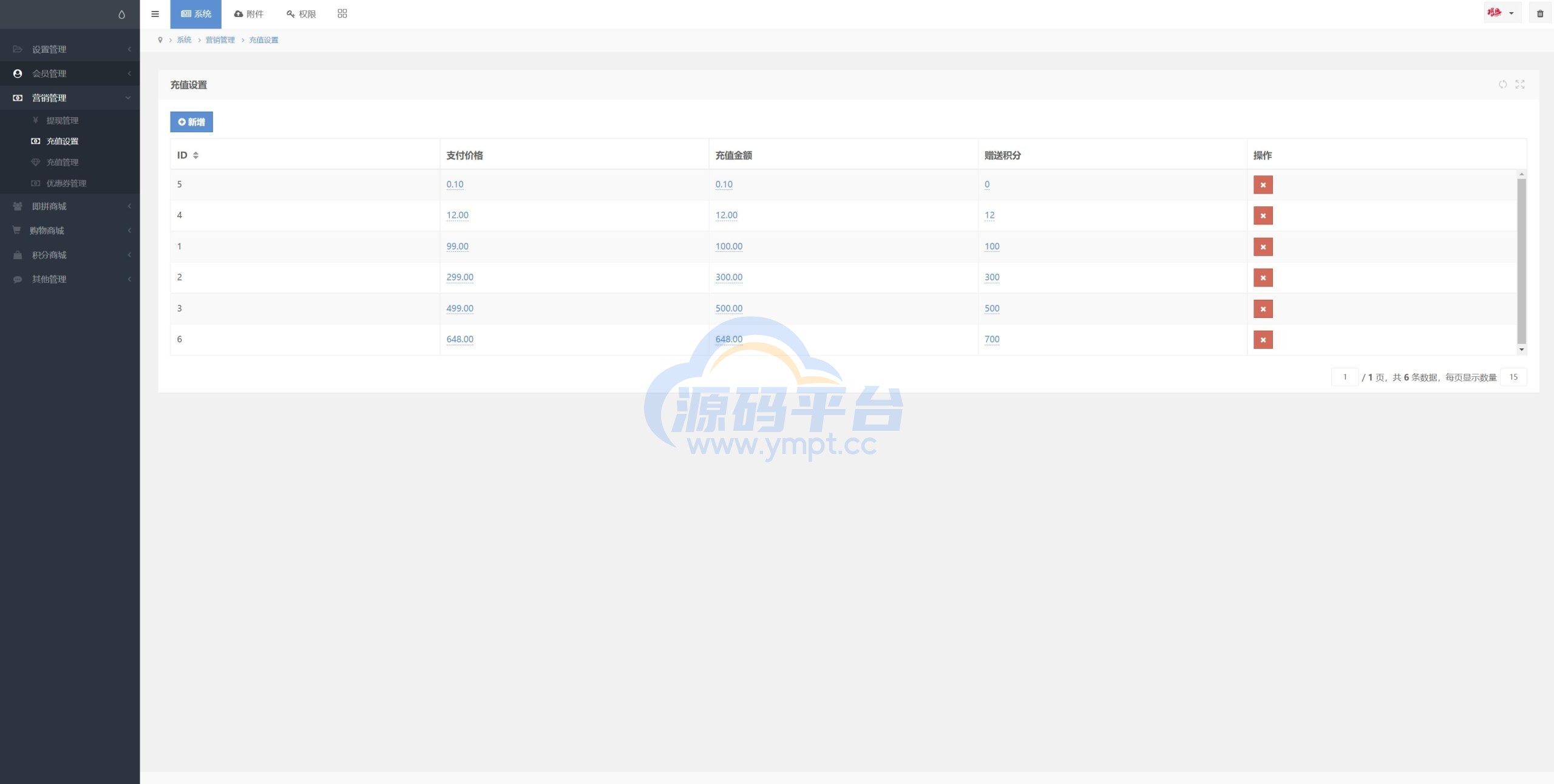Edit 充值金额 value 12.00
The height and width of the screenshot is (784, 1554).
tap(726, 215)
